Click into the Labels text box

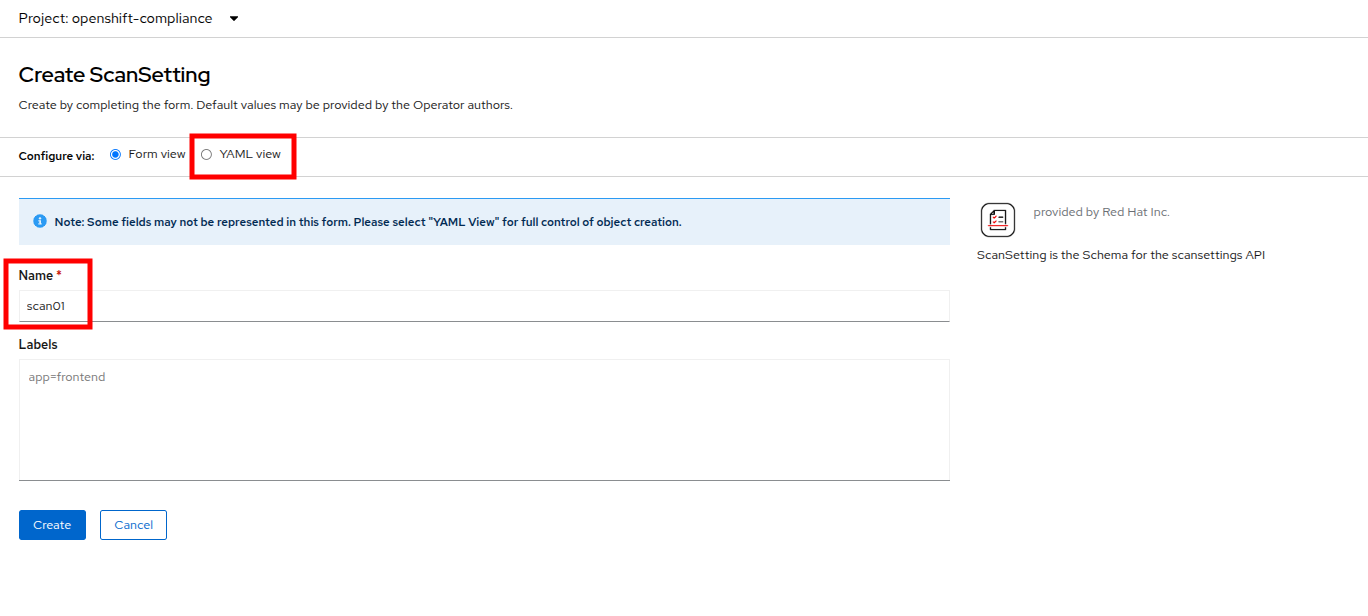[x=483, y=420]
